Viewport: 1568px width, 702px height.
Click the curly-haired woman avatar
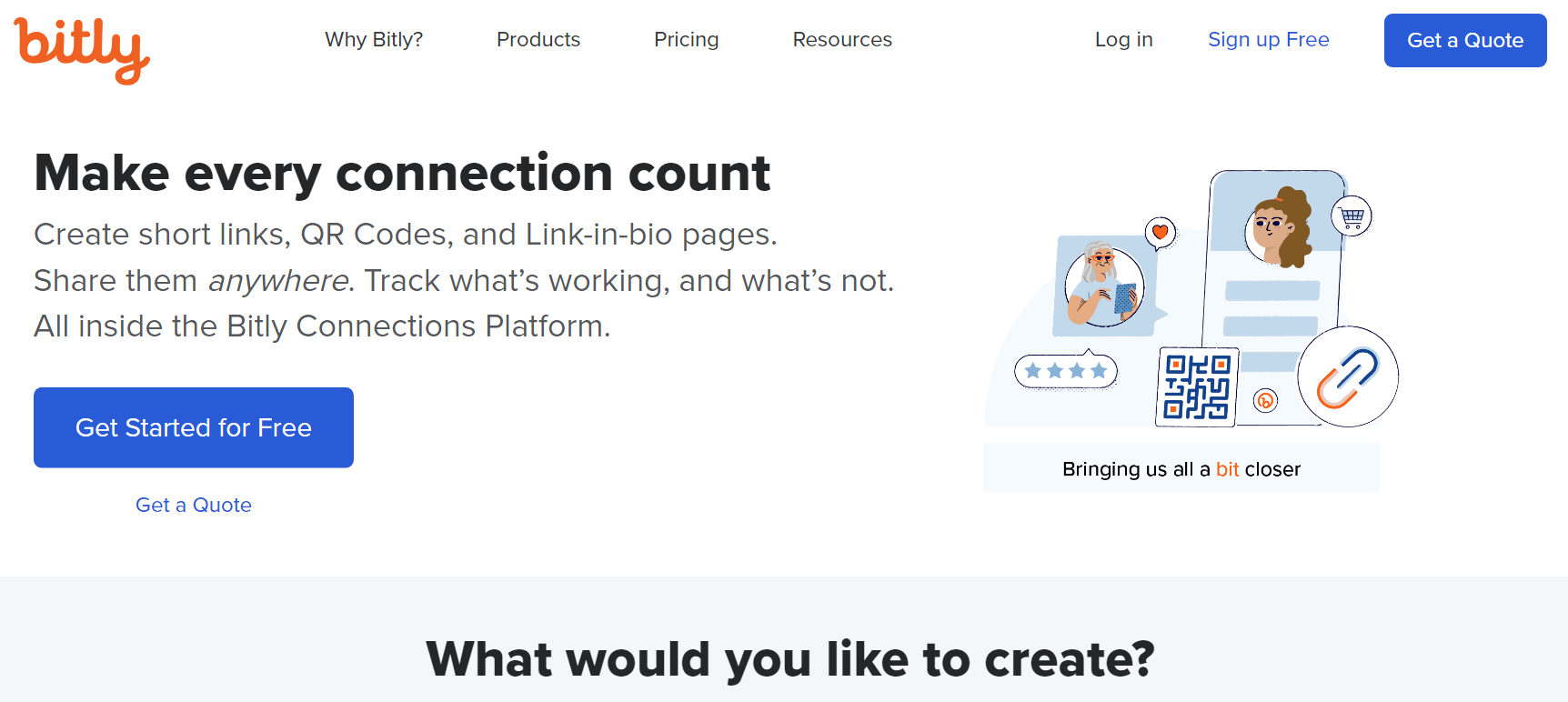point(1279,227)
